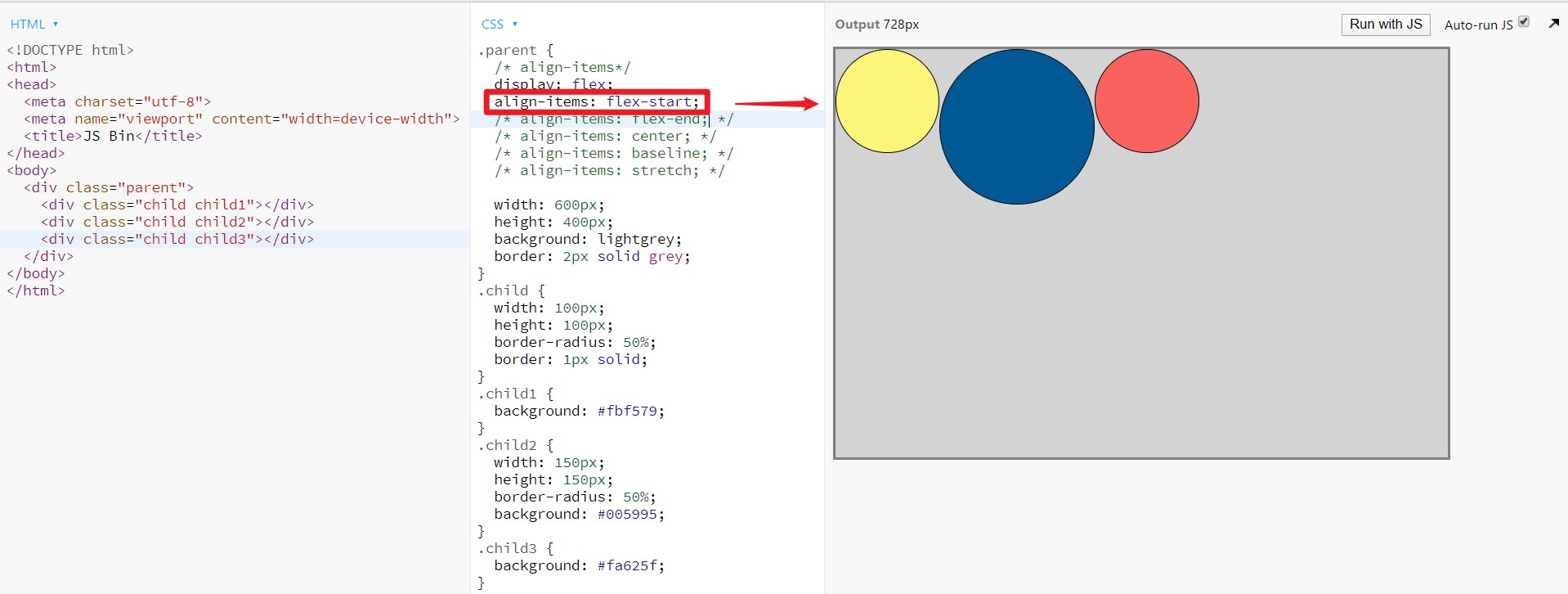Click the red circle in the output
The width and height of the screenshot is (1568, 594).
[x=1147, y=101]
